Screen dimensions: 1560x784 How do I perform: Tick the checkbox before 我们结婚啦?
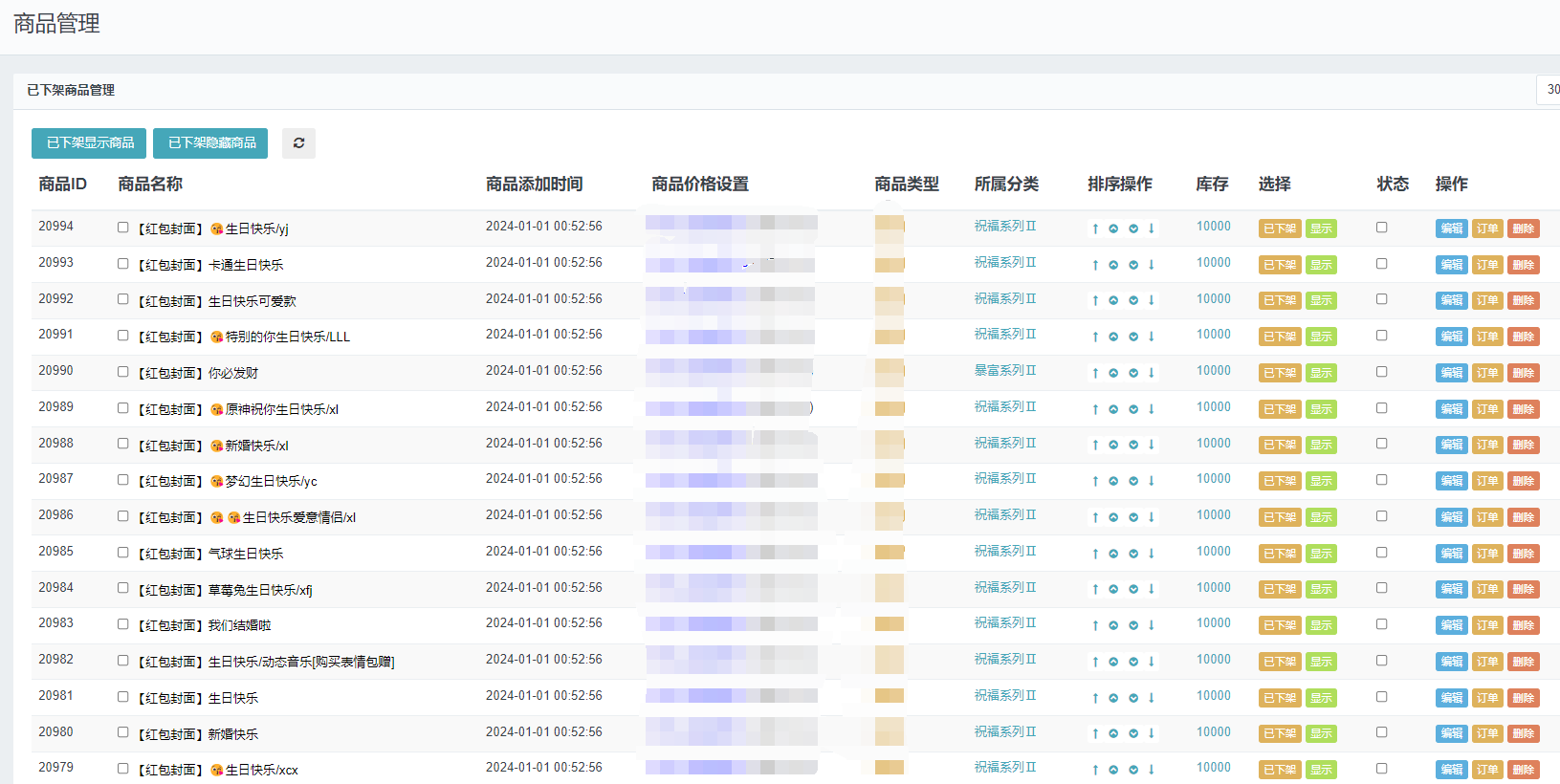coord(122,624)
